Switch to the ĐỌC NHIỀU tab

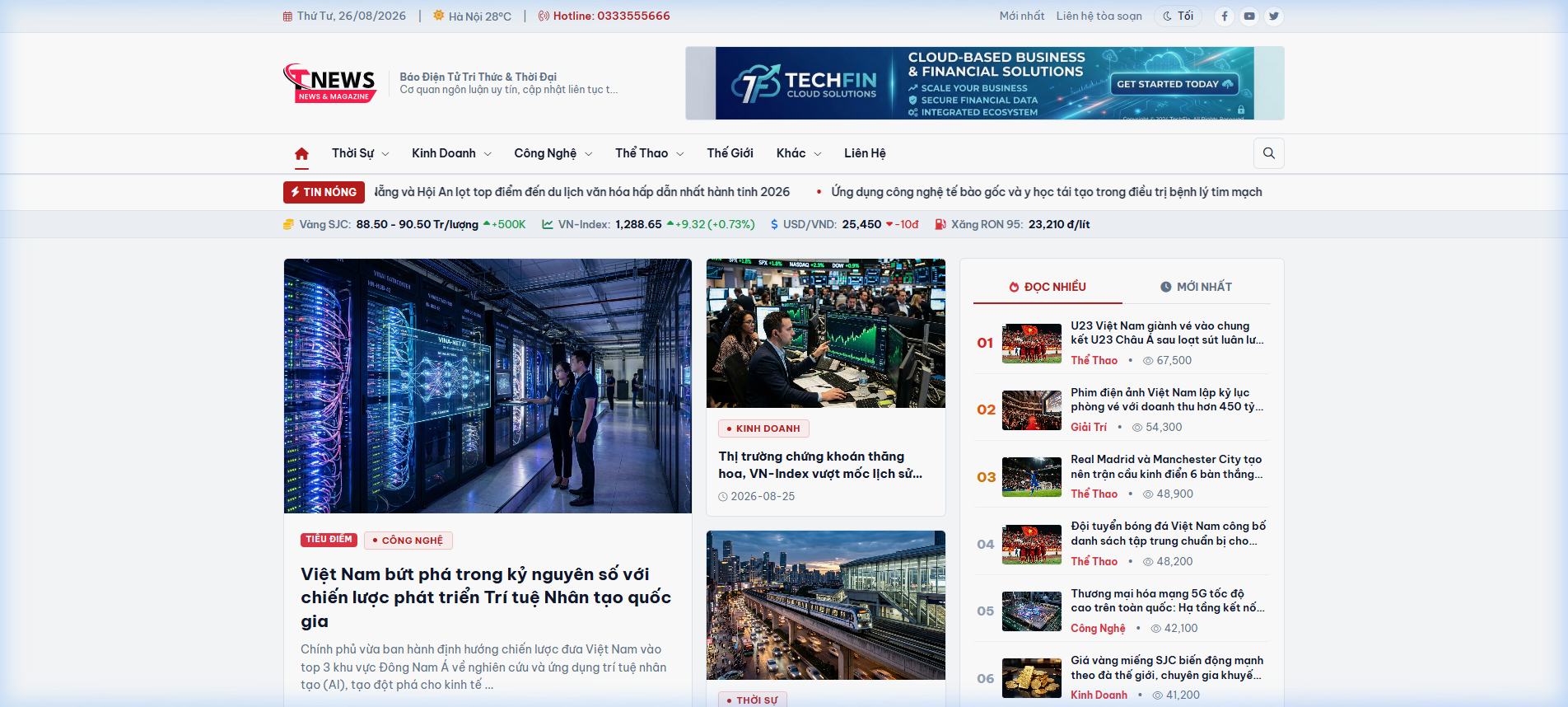coord(1048,287)
